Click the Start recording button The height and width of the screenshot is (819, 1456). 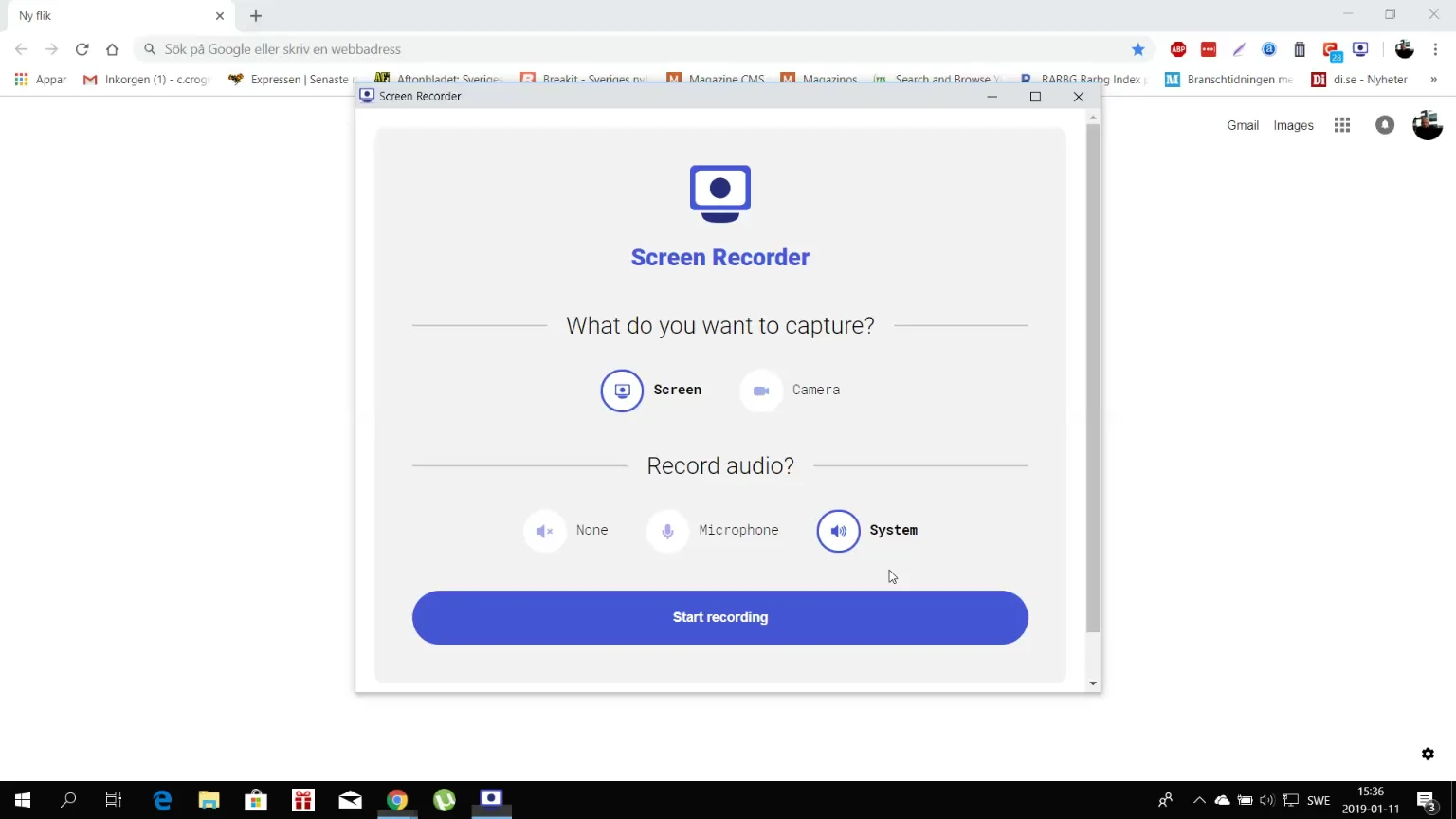(x=719, y=618)
